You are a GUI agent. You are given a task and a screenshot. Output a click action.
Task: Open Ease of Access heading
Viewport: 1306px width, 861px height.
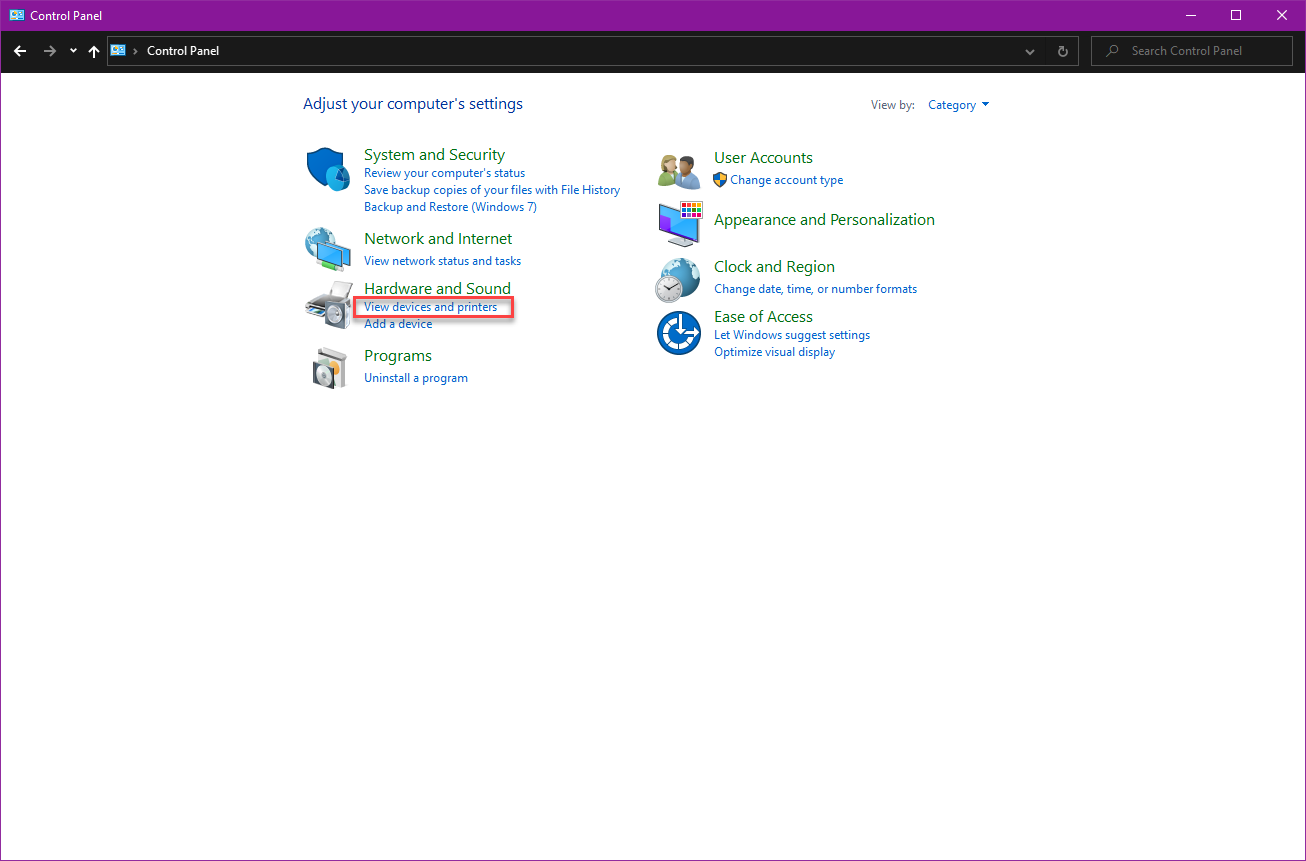coord(763,317)
